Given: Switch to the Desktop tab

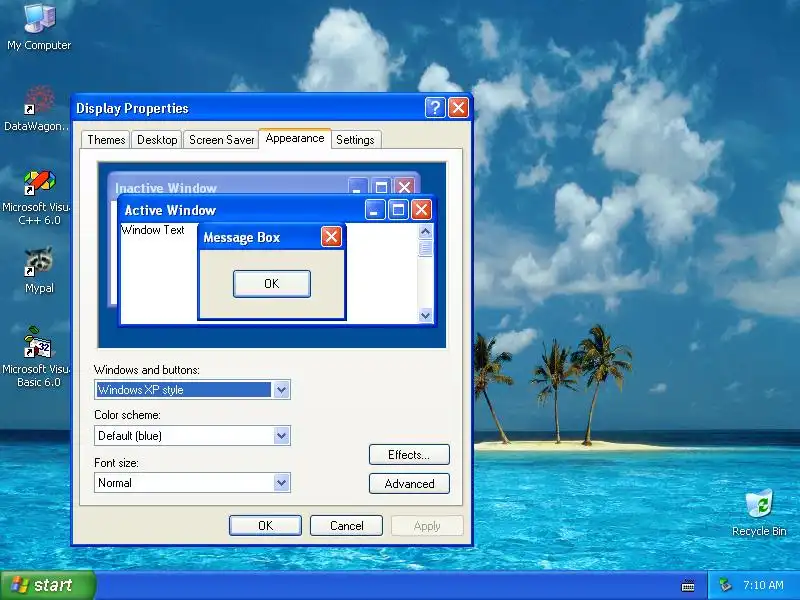Looking at the screenshot, I should tap(157, 140).
